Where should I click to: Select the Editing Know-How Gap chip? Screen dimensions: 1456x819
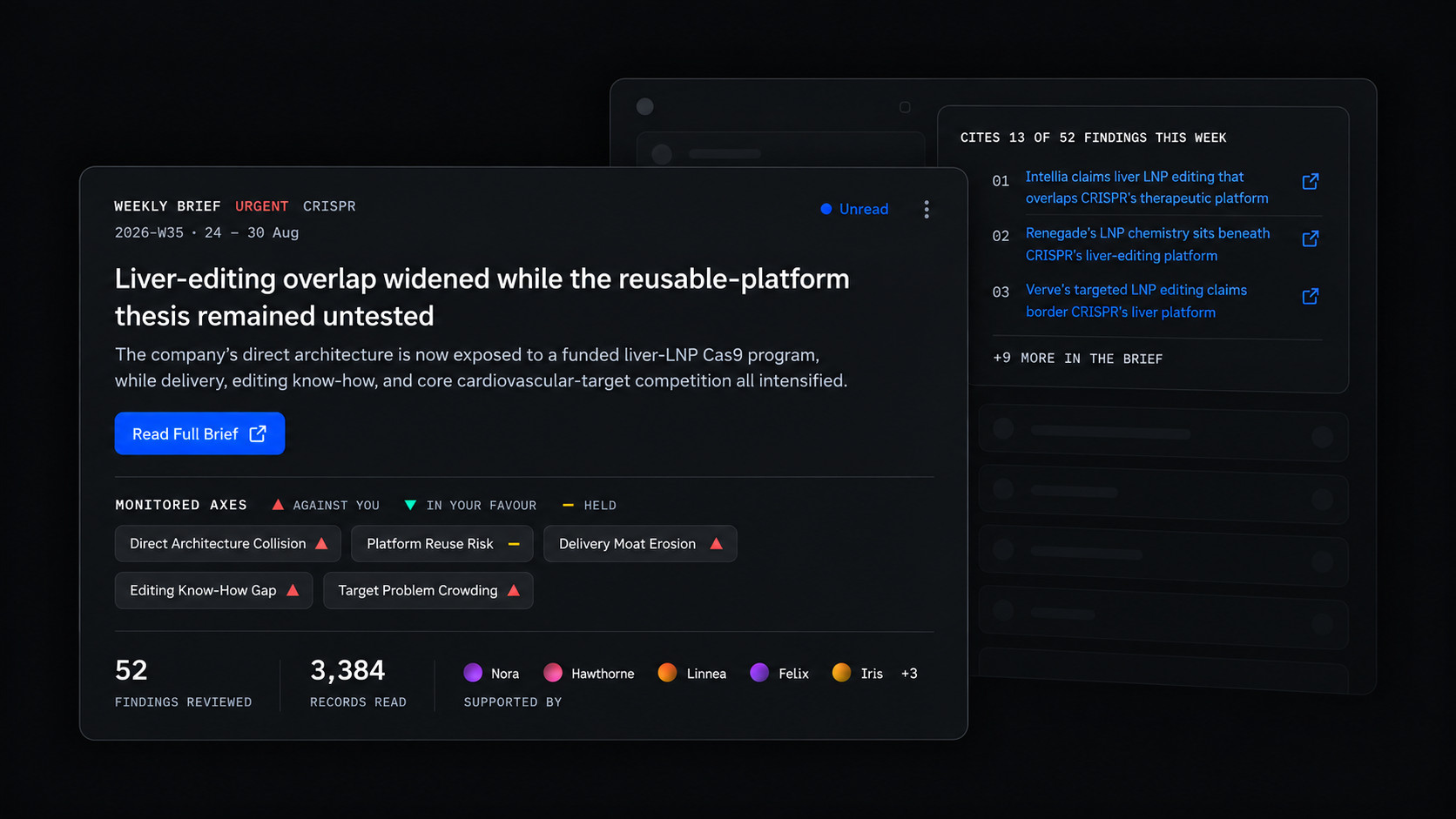213,591
